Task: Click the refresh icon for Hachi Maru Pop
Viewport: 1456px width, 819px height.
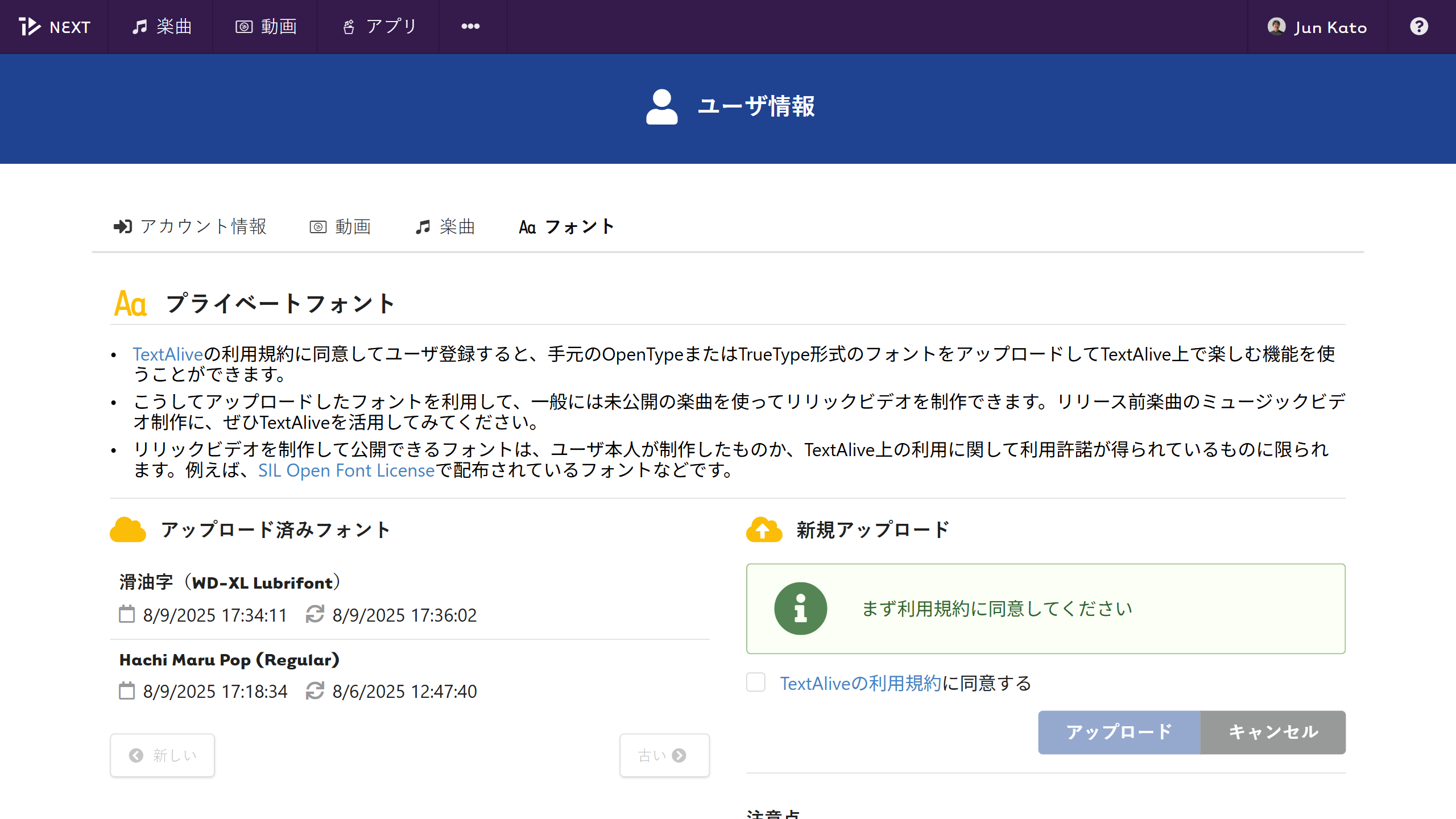Action: point(315,691)
